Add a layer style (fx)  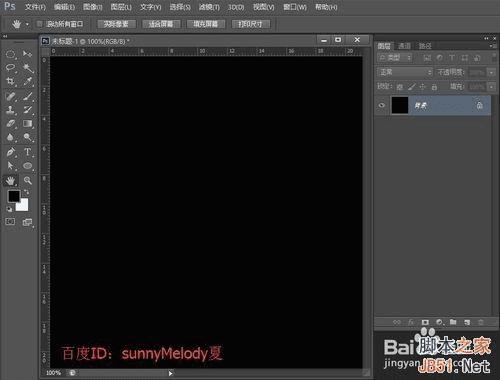411,322
